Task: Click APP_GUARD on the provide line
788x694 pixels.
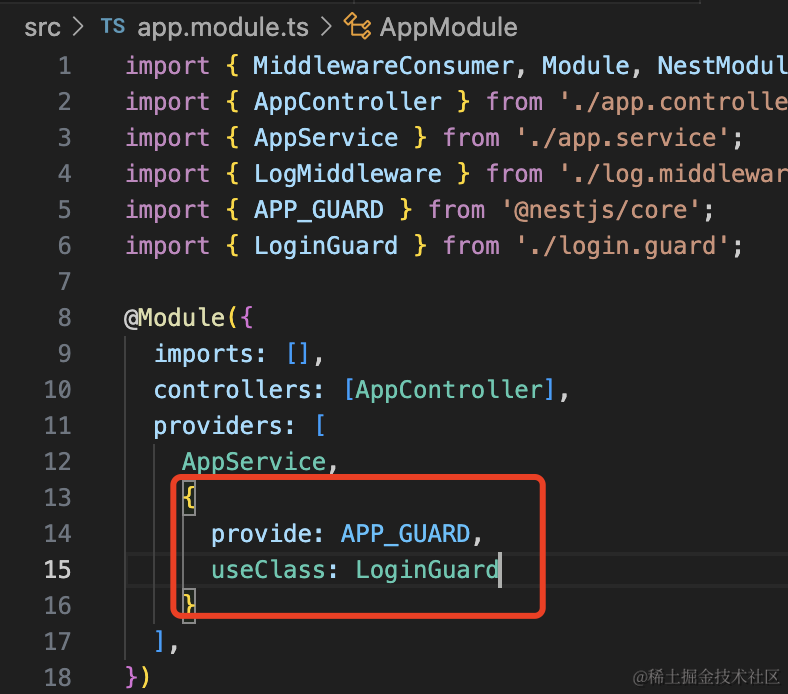Action: 405,534
